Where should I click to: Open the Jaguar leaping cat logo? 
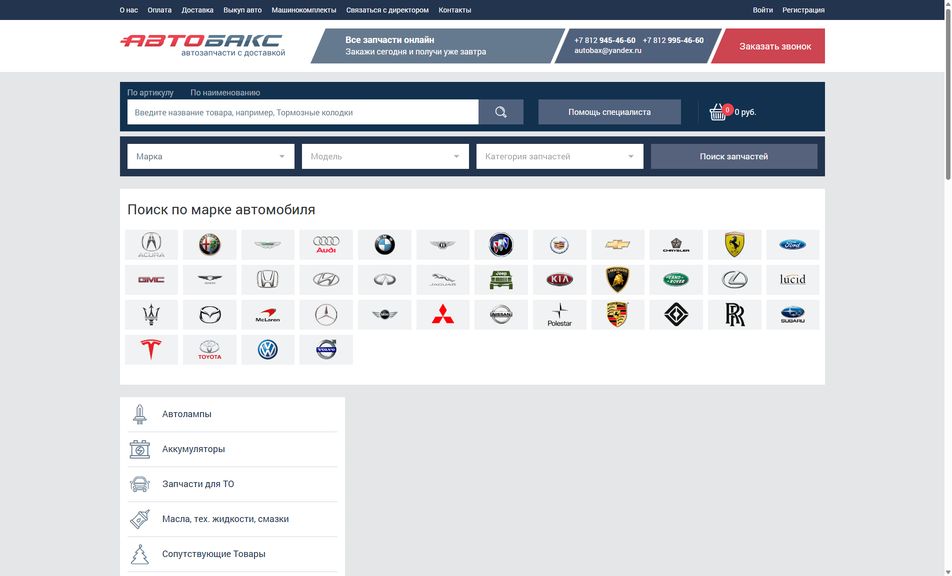[x=443, y=280]
